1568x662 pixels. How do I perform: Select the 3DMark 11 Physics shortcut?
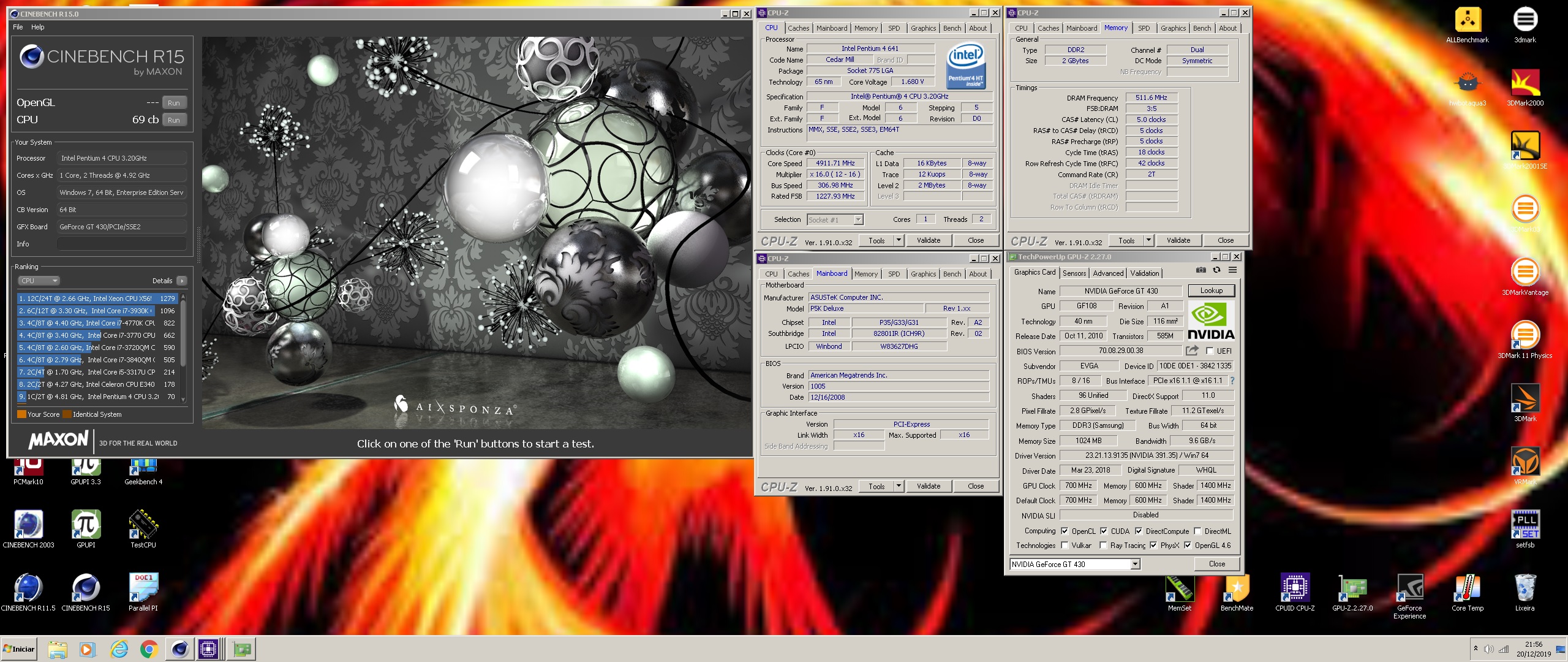coord(1525,340)
